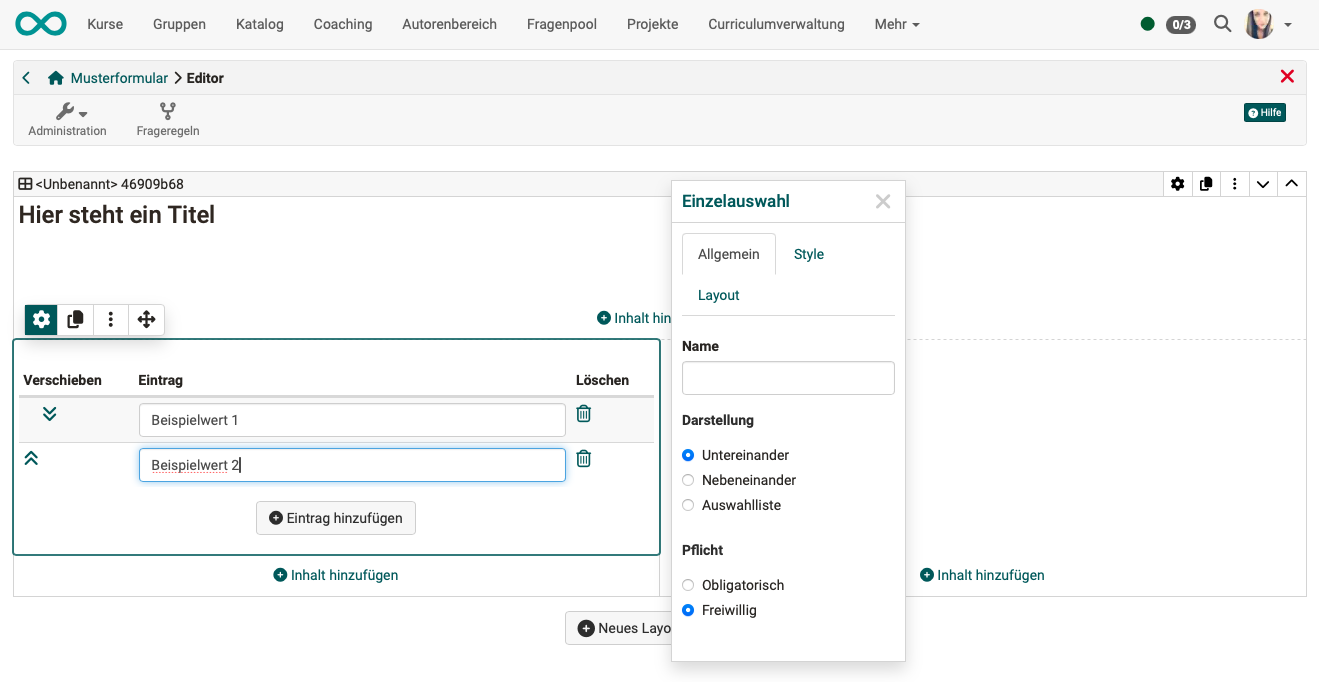Duplicate the selected element in floating toolbar
Screen dimensions: 1319x682
click(75, 320)
